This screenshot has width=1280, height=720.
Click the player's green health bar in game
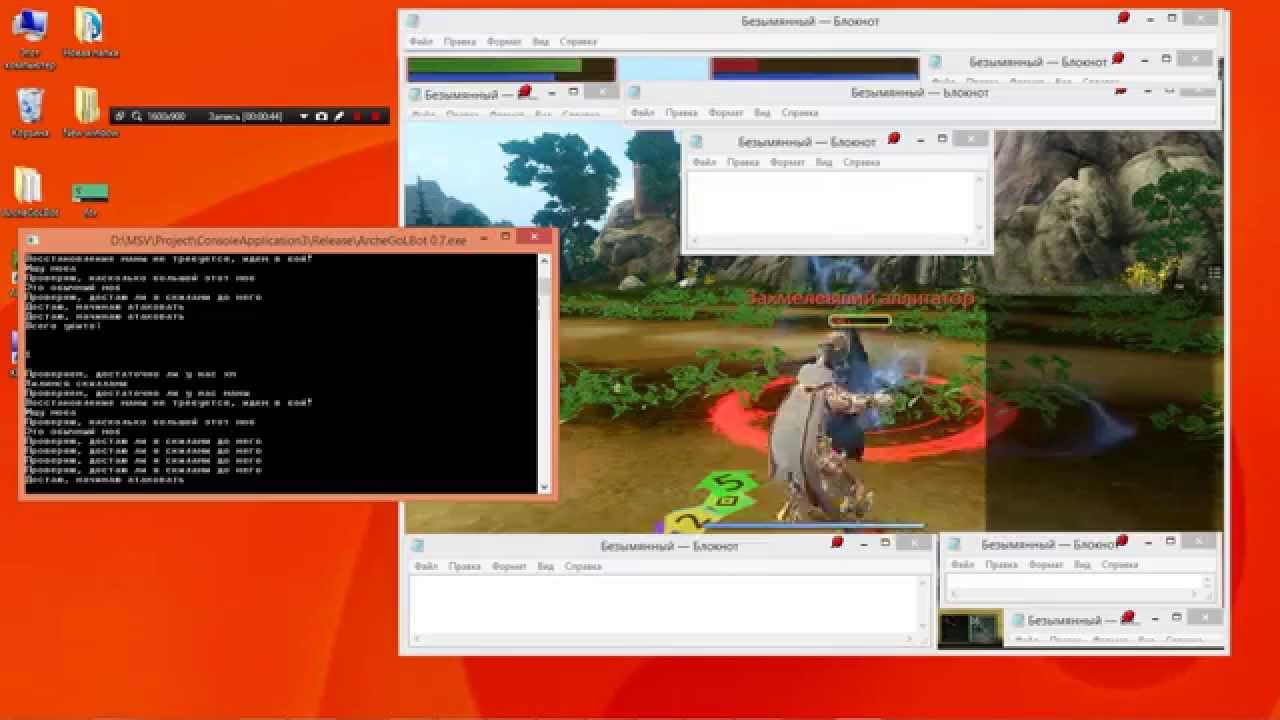click(496, 65)
